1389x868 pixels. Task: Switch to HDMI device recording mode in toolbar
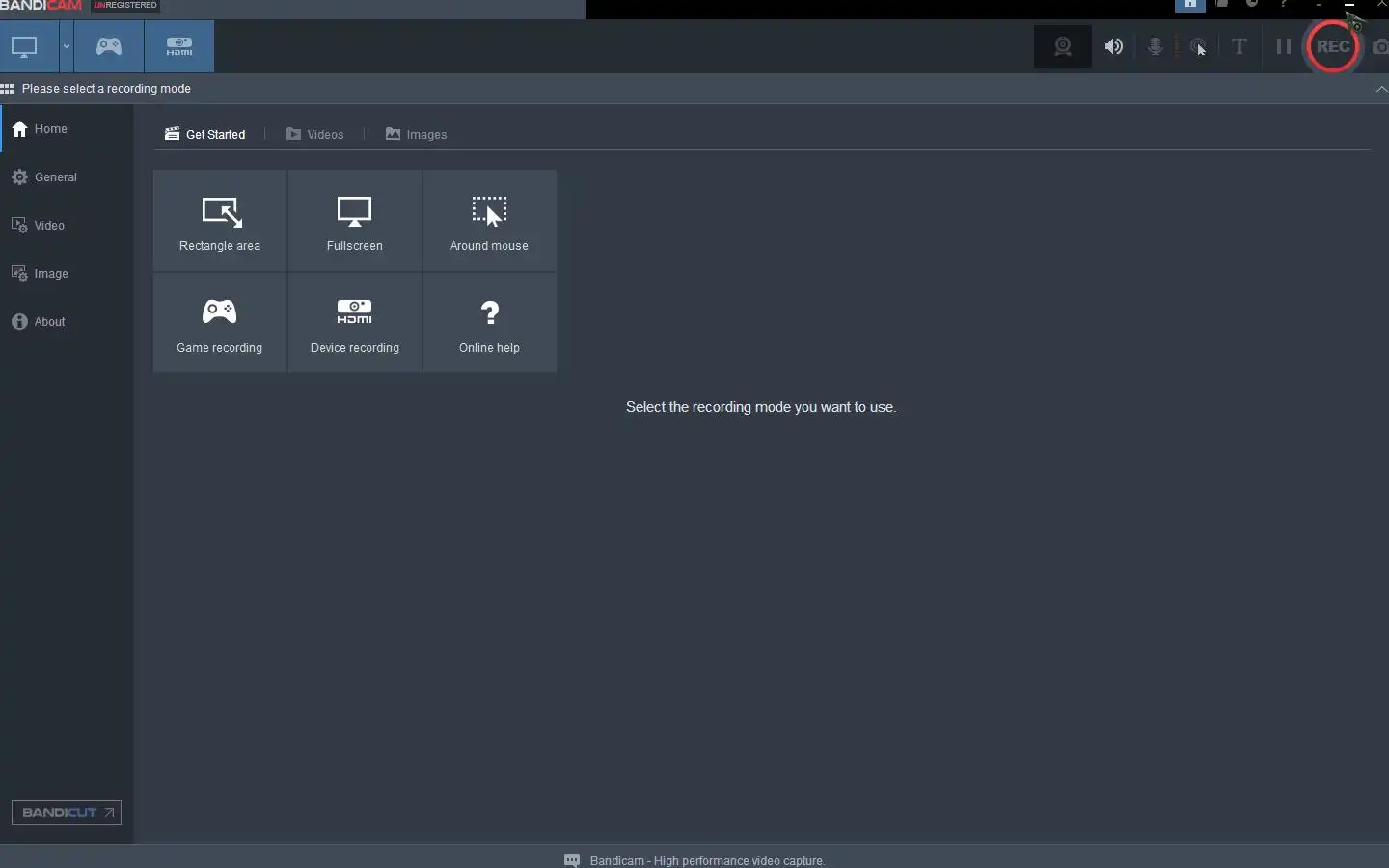click(x=179, y=46)
